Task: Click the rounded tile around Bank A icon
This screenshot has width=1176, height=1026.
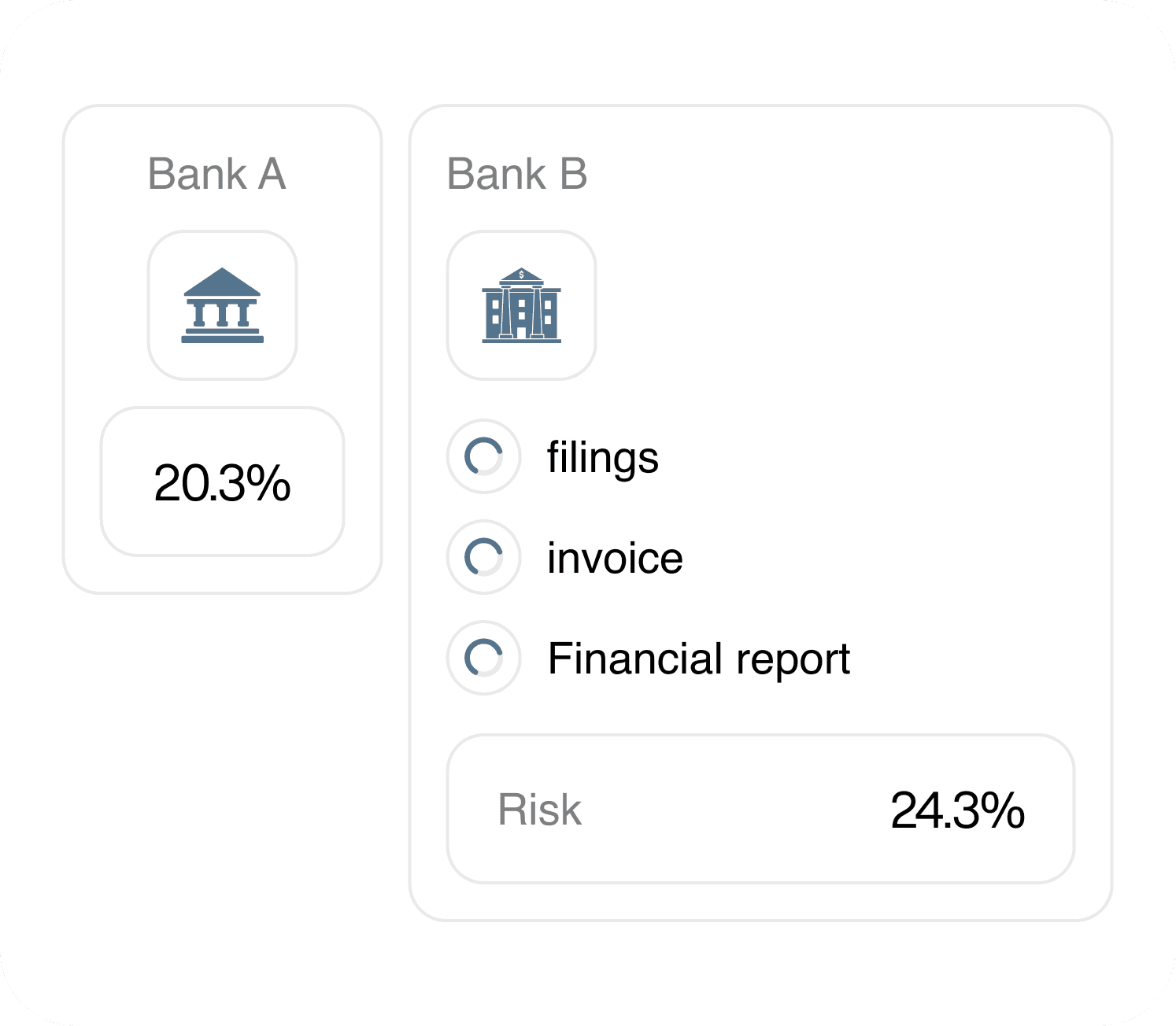Action: (x=223, y=305)
